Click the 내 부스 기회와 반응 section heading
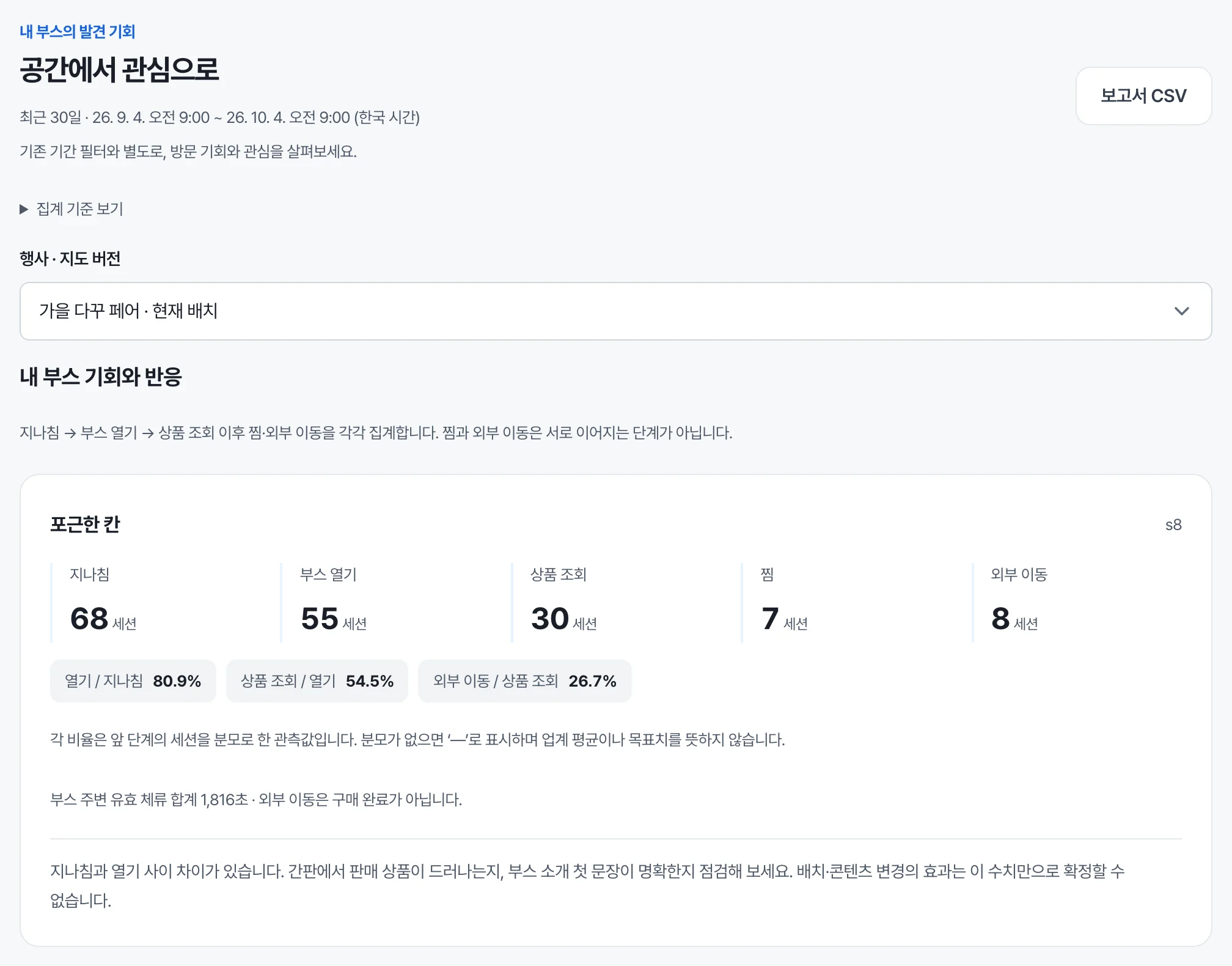1232x966 pixels. point(101,377)
